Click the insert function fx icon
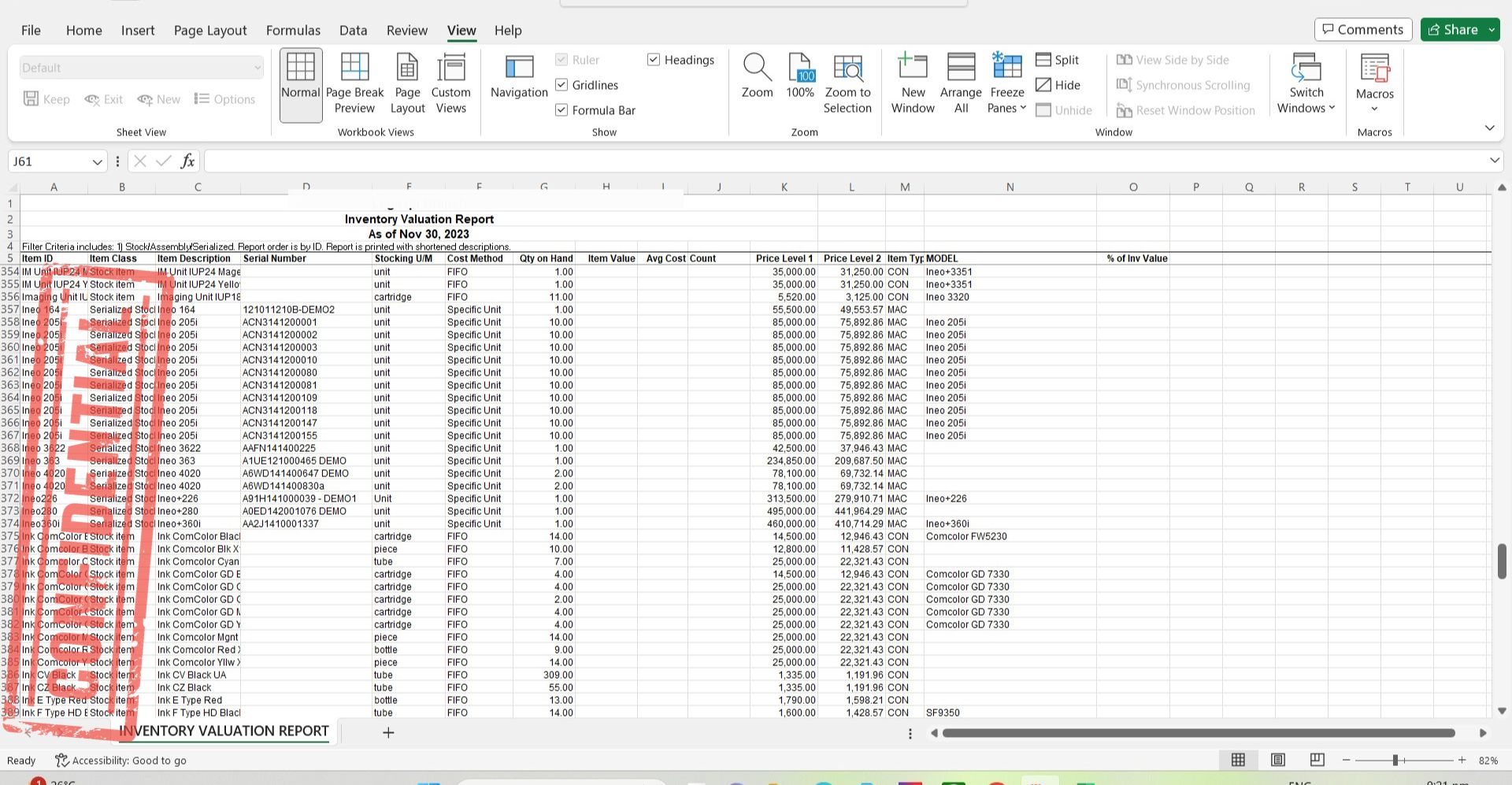Screen dimensions: 1512x785 coord(187,161)
